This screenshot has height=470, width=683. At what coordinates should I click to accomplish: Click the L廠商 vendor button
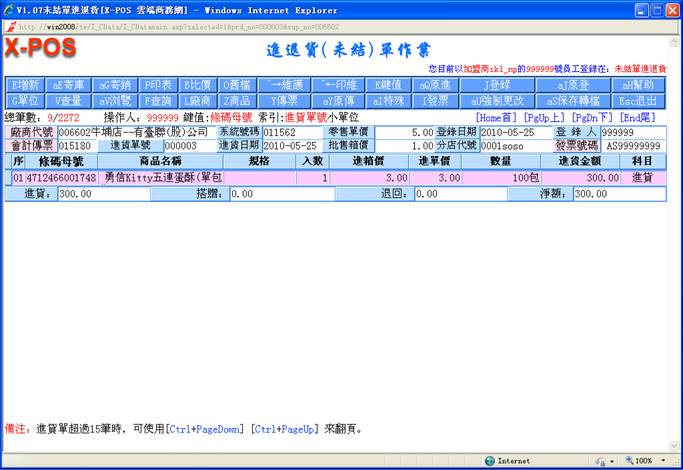coord(197,101)
